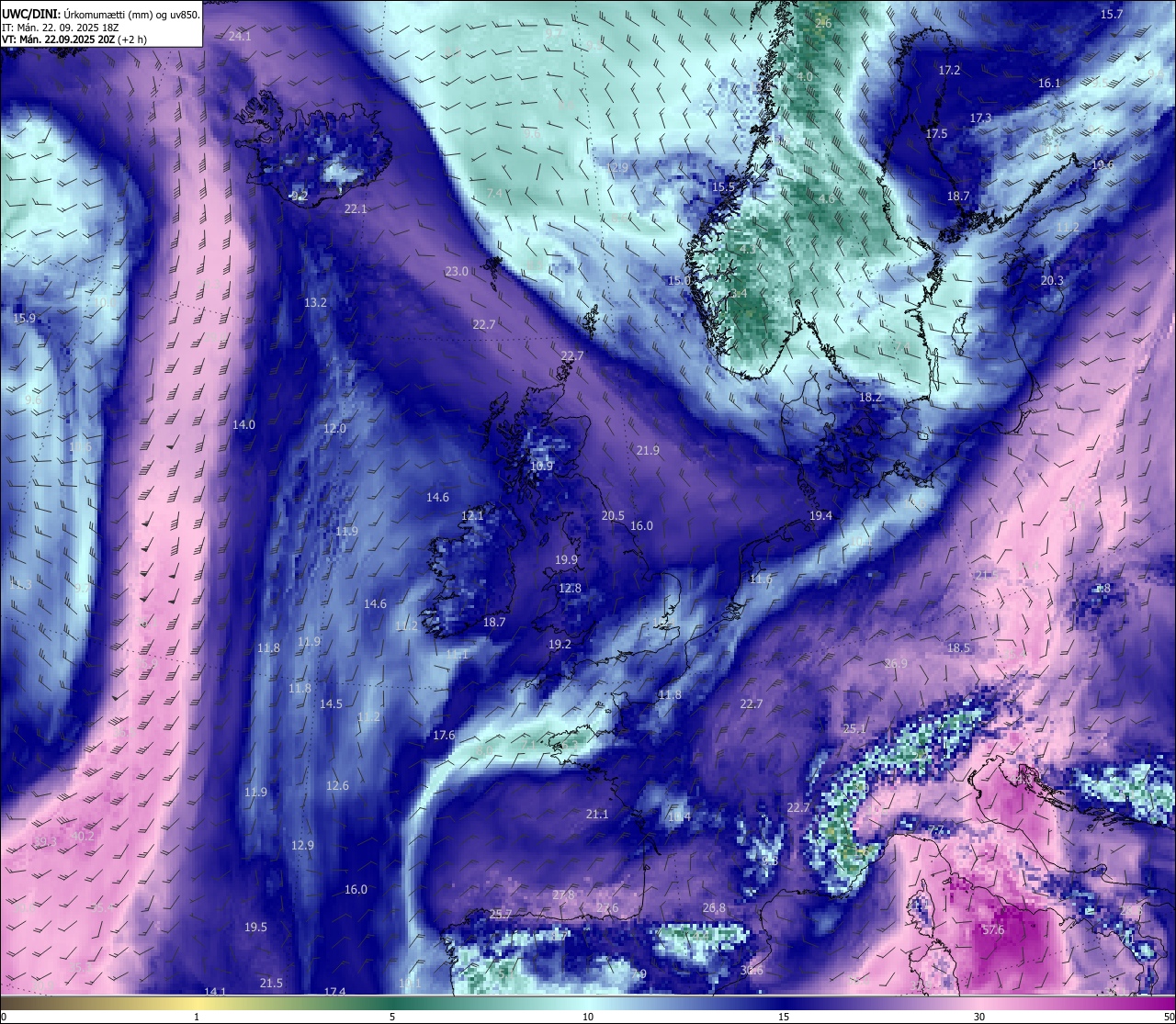
Task: Click the 21.1 value label
Action: coord(597,815)
